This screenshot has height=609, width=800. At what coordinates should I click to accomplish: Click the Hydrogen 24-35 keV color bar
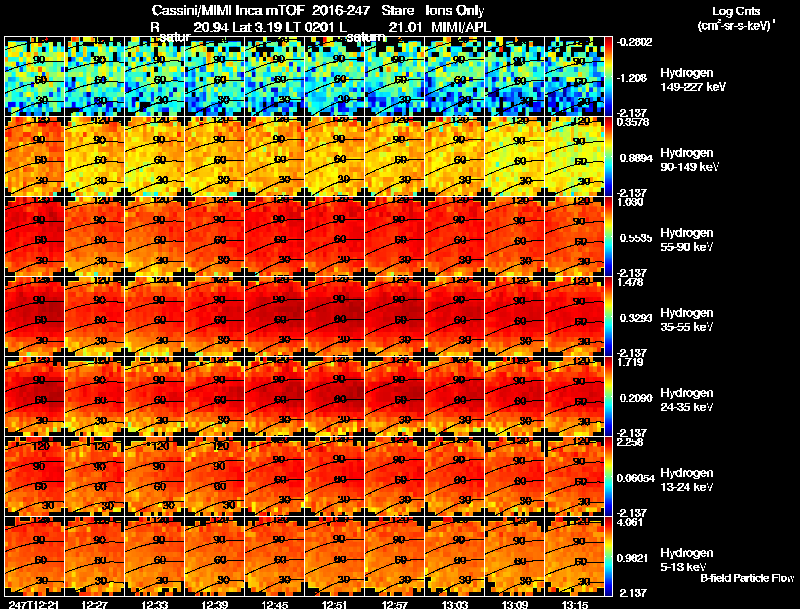point(609,396)
